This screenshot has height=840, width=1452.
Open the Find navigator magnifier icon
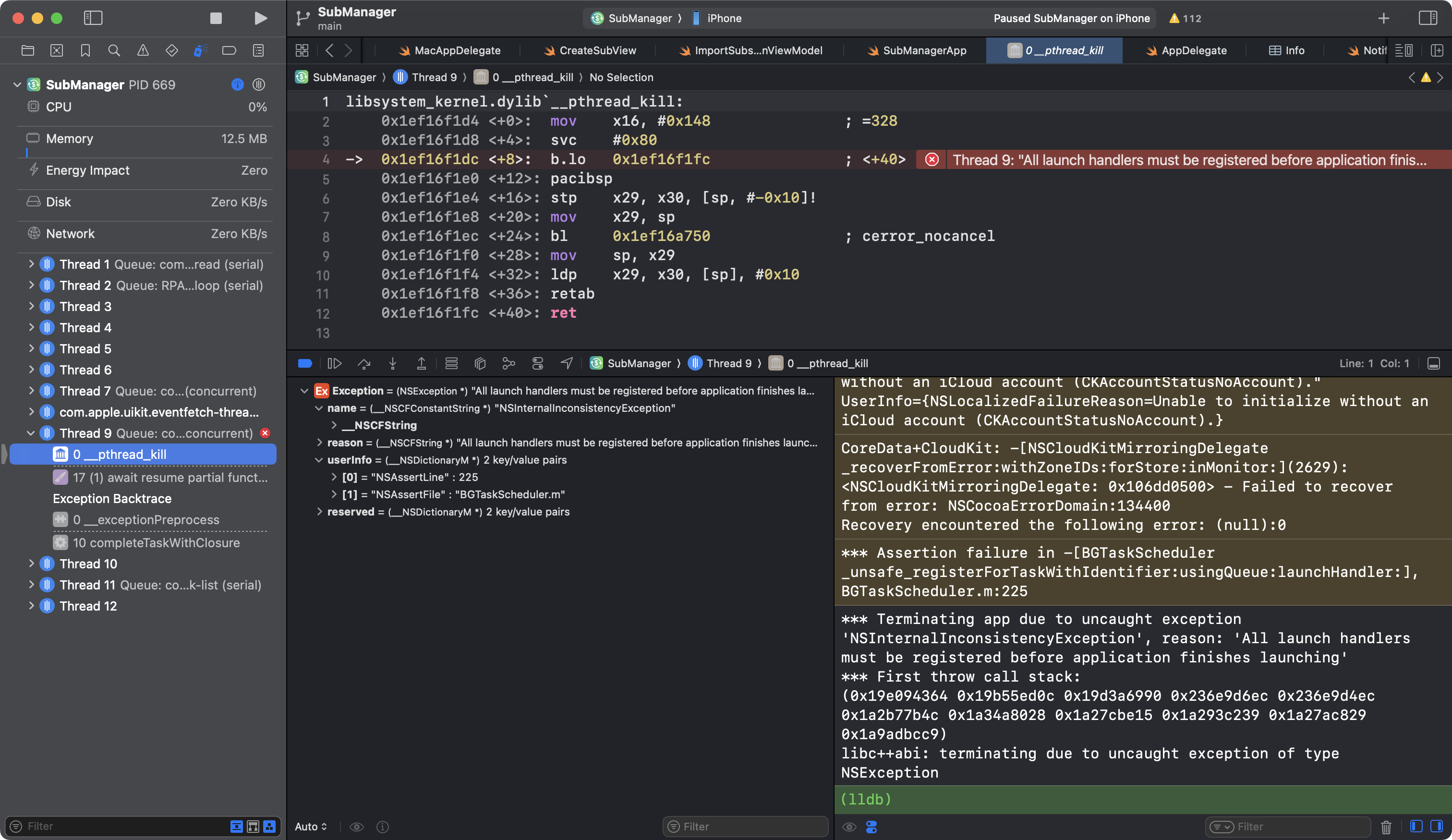114,51
